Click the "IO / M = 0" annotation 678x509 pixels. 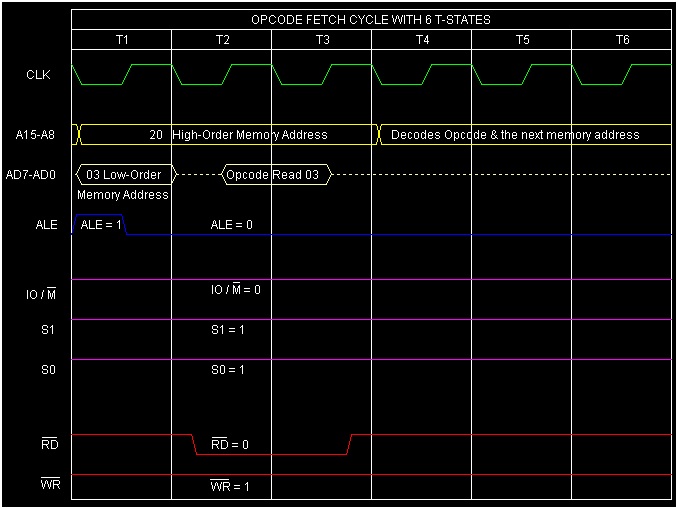236,288
